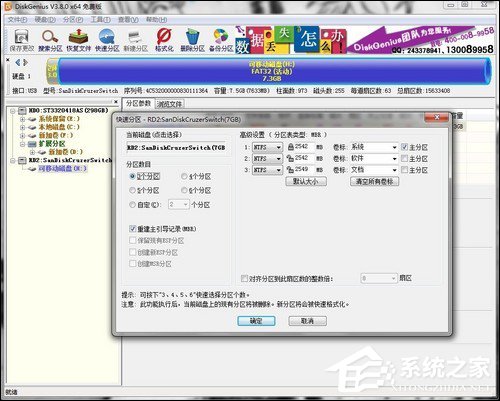
Task: Open the 硬盘(D) menu
Action: point(45,20)
